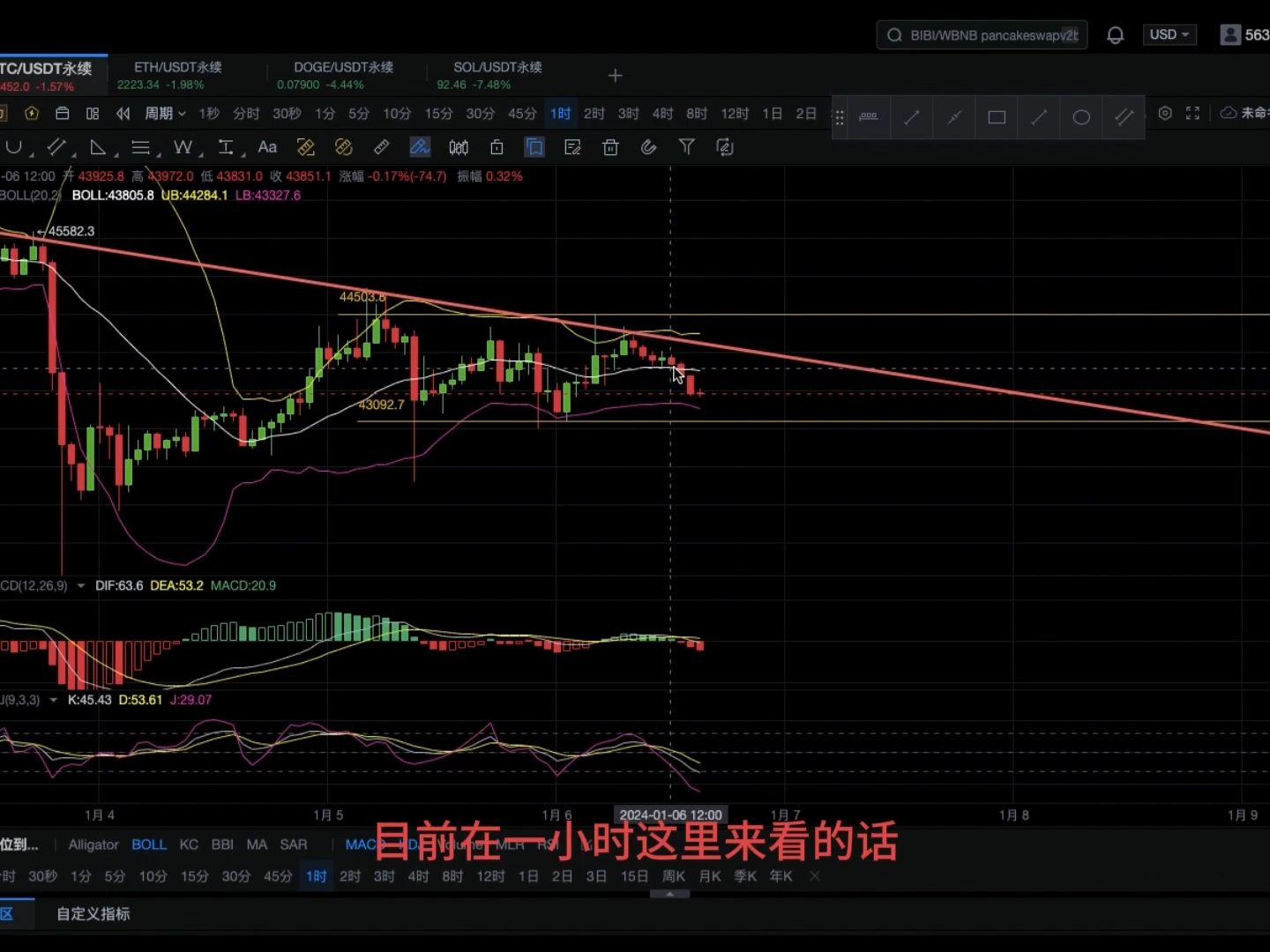Open chart settings hexagon gear icon
This screenshot has height=952, width=1270.
coord(1165,113)
